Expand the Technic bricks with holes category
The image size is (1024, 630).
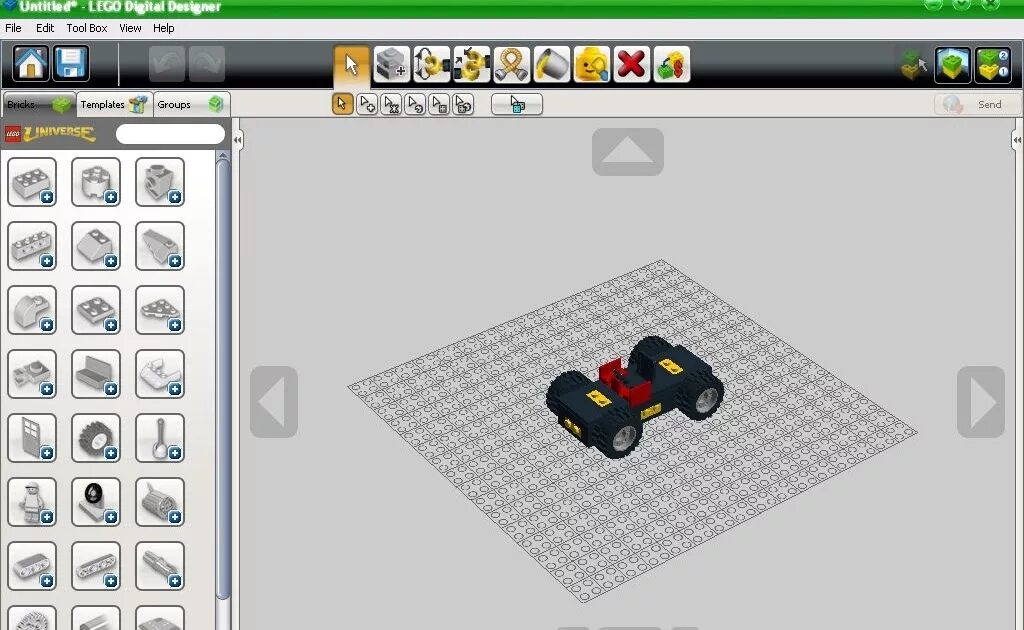[x=32, y=246]
